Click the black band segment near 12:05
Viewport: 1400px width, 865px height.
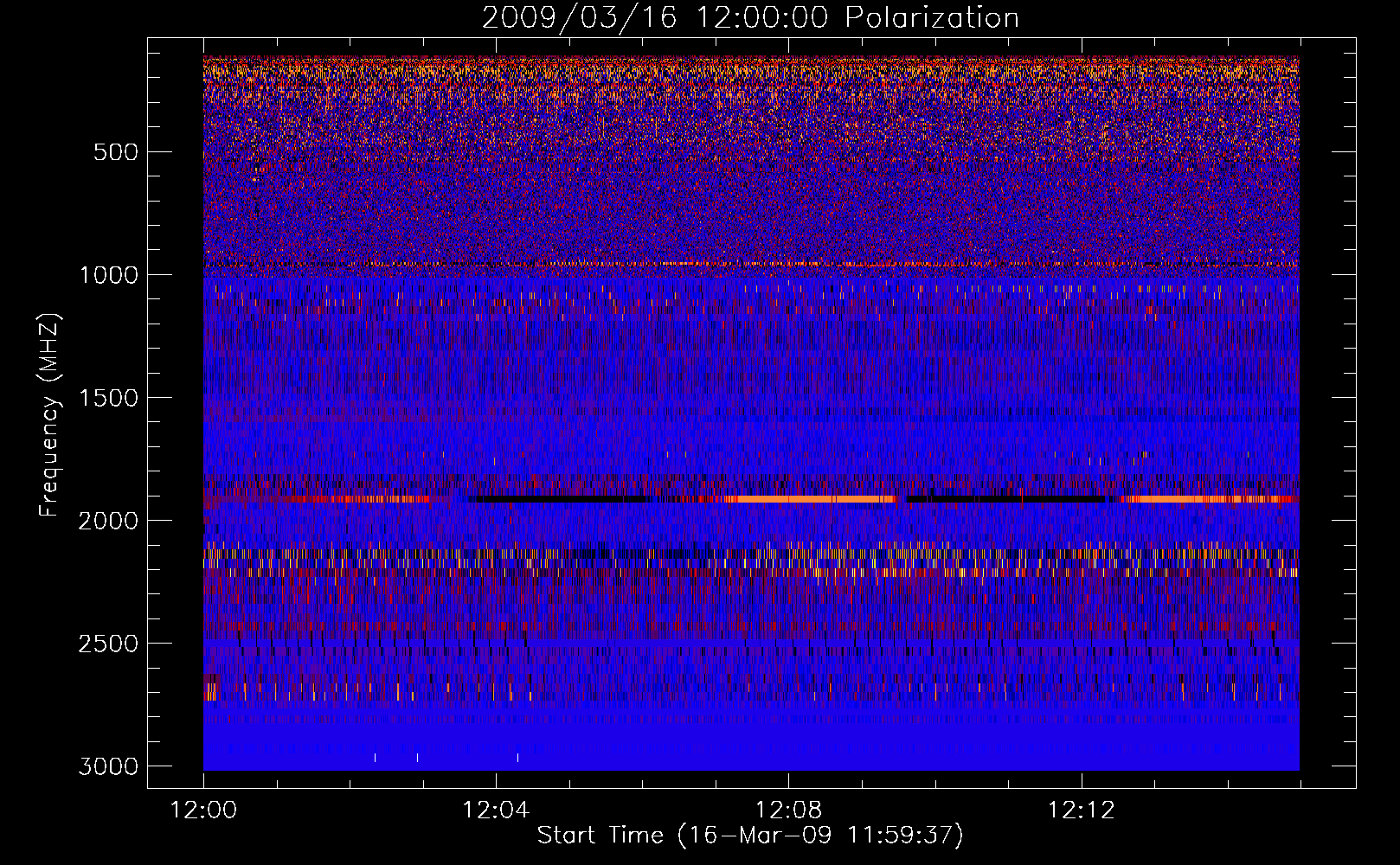[x=560, y=499]
